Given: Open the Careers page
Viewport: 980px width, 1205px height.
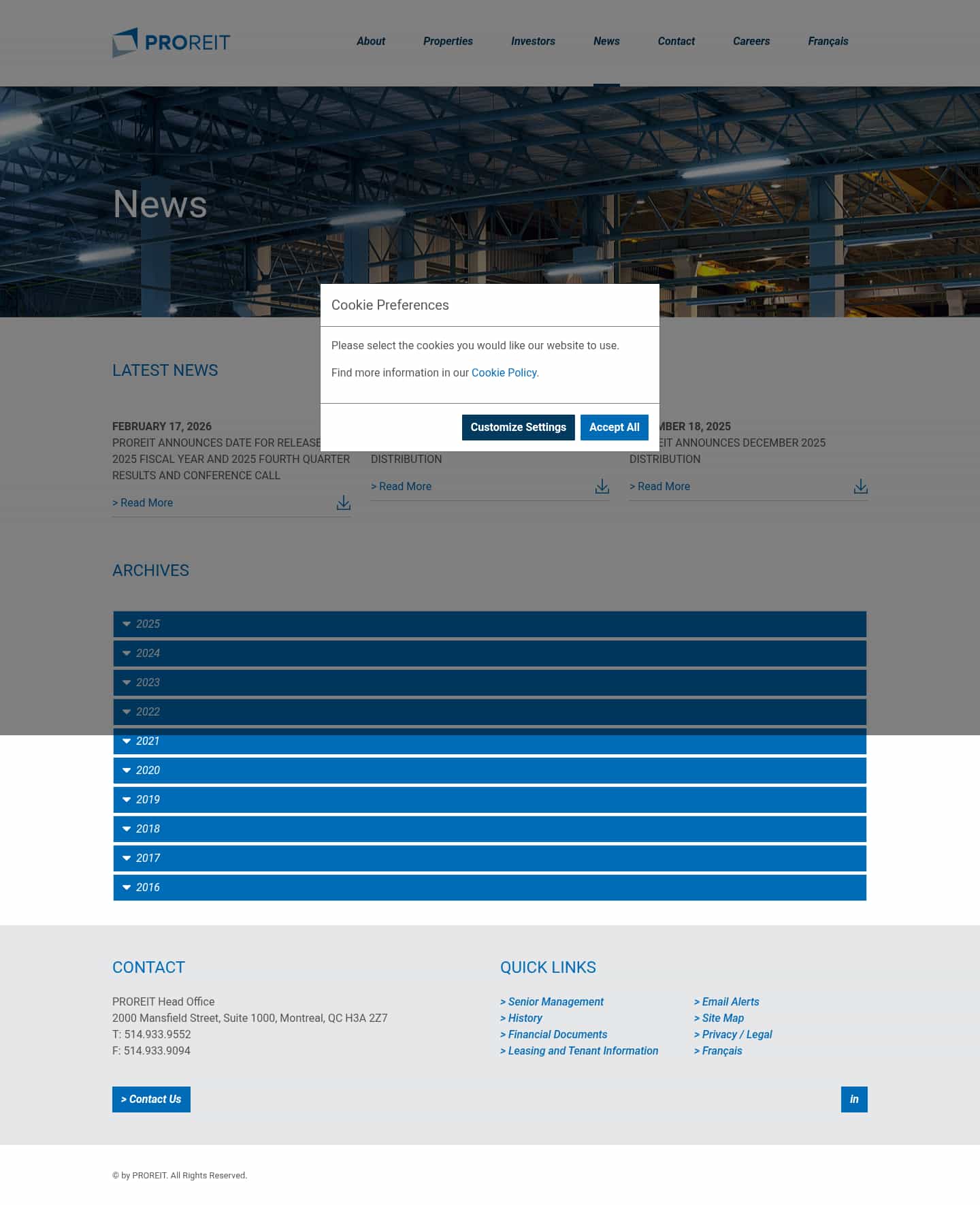Looking at the screenshot, I should point(751,41).
